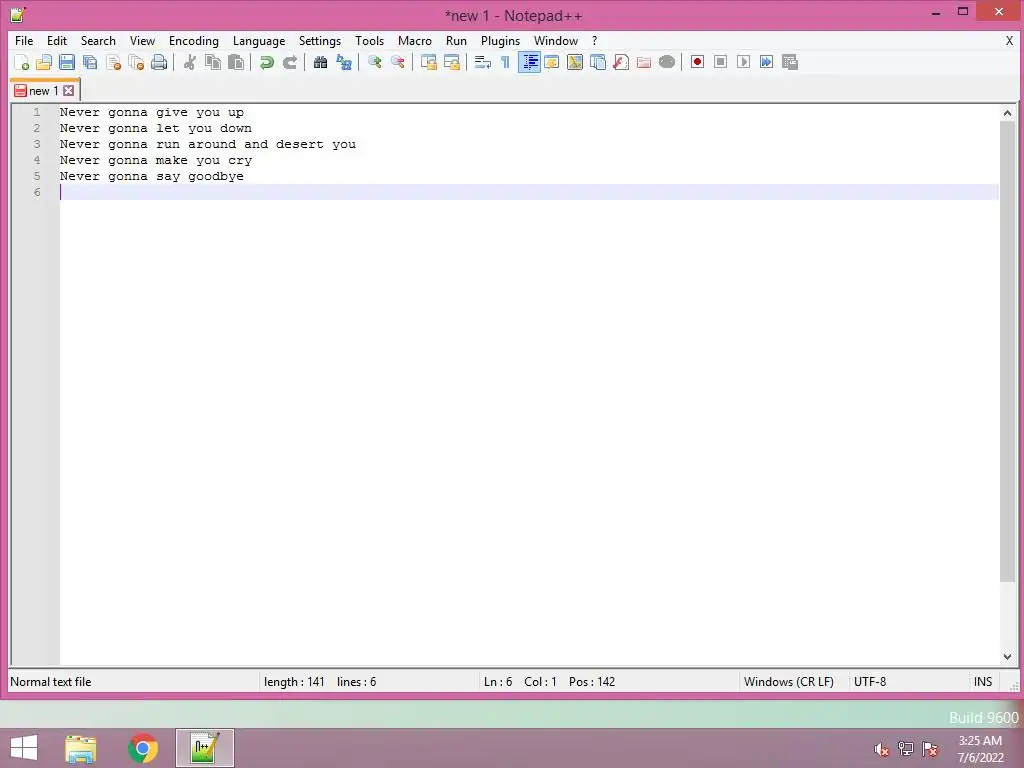Open the Window menu

pyautogui.click(x=556, y=40)
